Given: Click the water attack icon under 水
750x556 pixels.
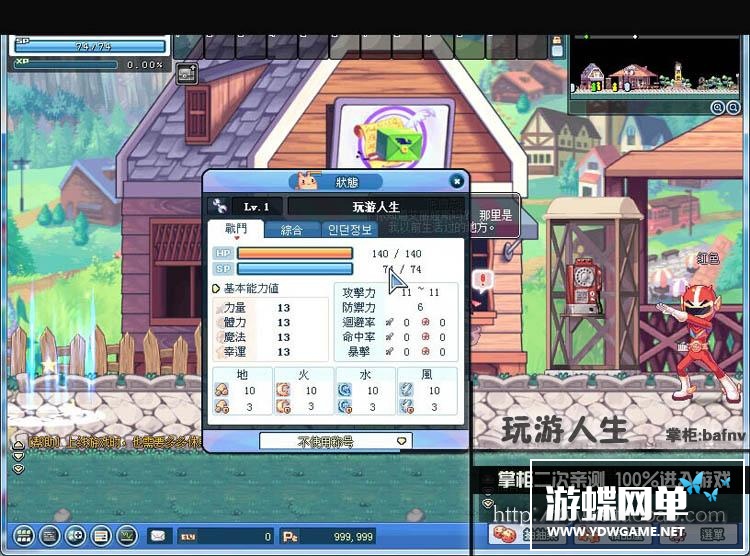Looking at the screenshot, I should tap(344, 390).
